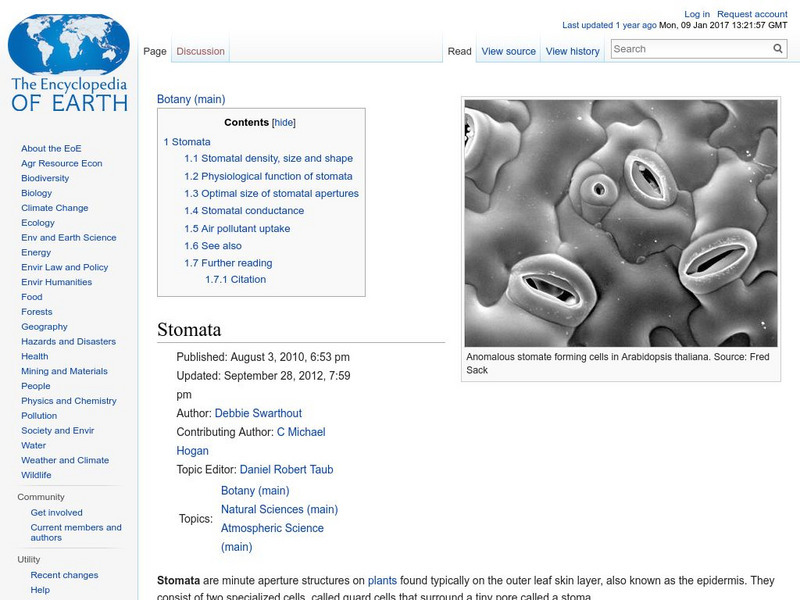Jump to 1.4 Stomatal conductance
The height and width of the screenshot is (600, 800).
pos(244,211)
